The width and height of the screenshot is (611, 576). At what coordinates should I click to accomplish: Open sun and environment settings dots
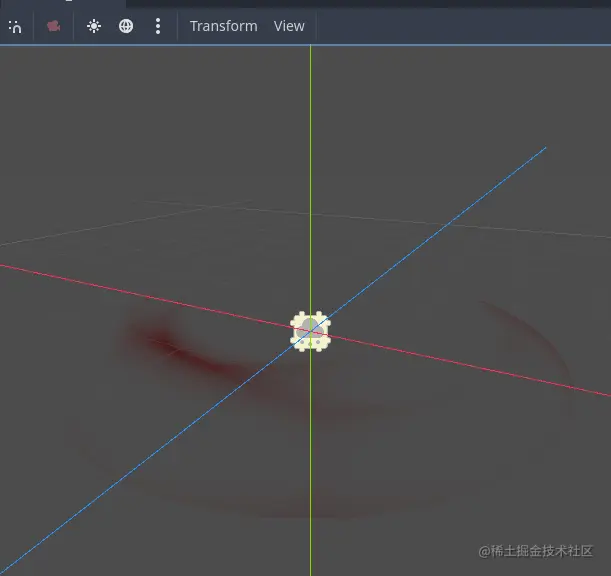click(x=158, y=26)
